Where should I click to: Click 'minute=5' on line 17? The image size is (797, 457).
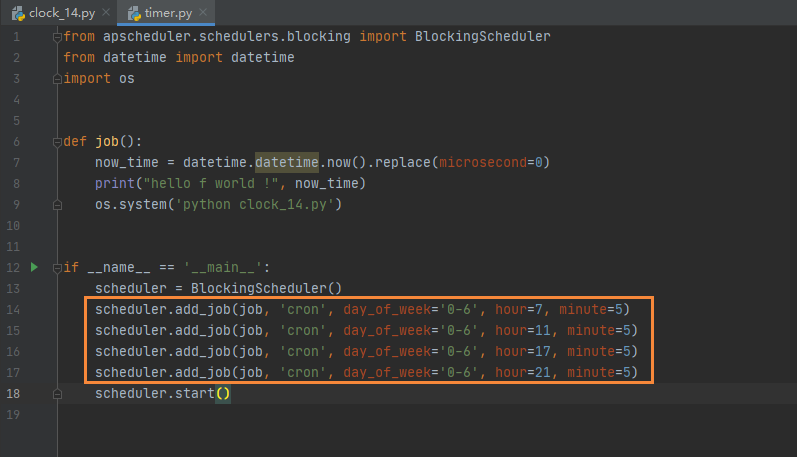pyautogui.click(x=599, y=372)
